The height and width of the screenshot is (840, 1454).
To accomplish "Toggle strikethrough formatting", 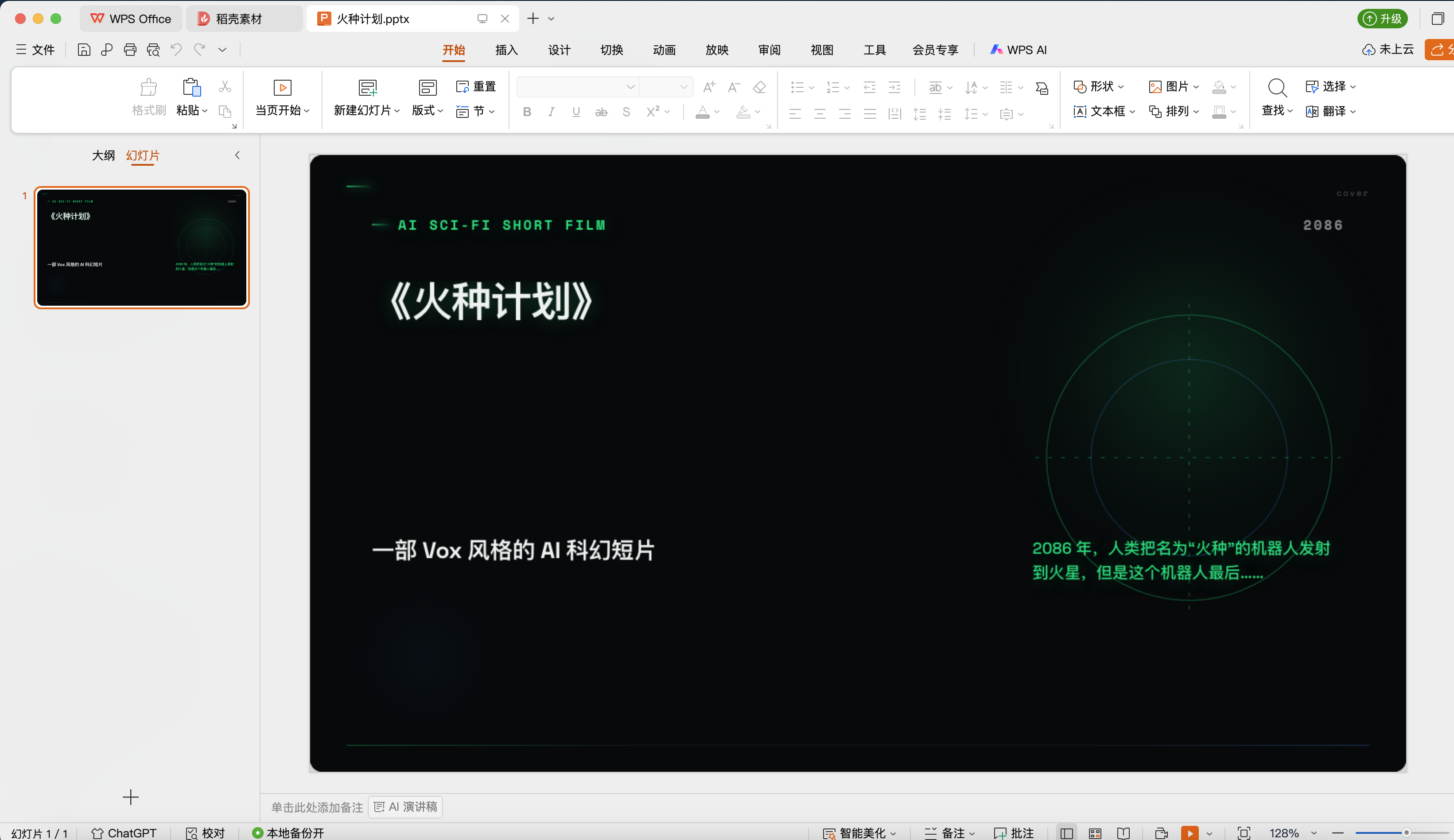I will tap(602, 112).
